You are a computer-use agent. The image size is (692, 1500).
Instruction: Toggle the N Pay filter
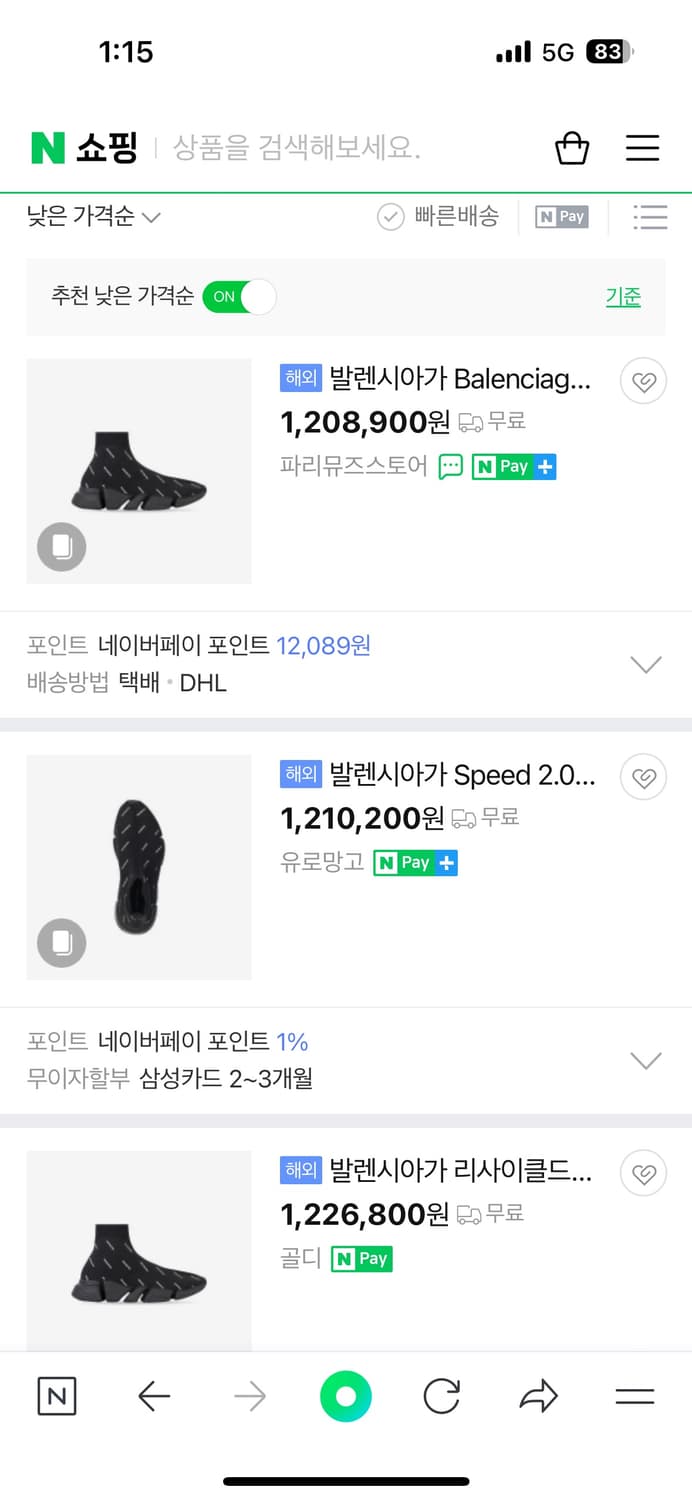click(x=561, y=216)
